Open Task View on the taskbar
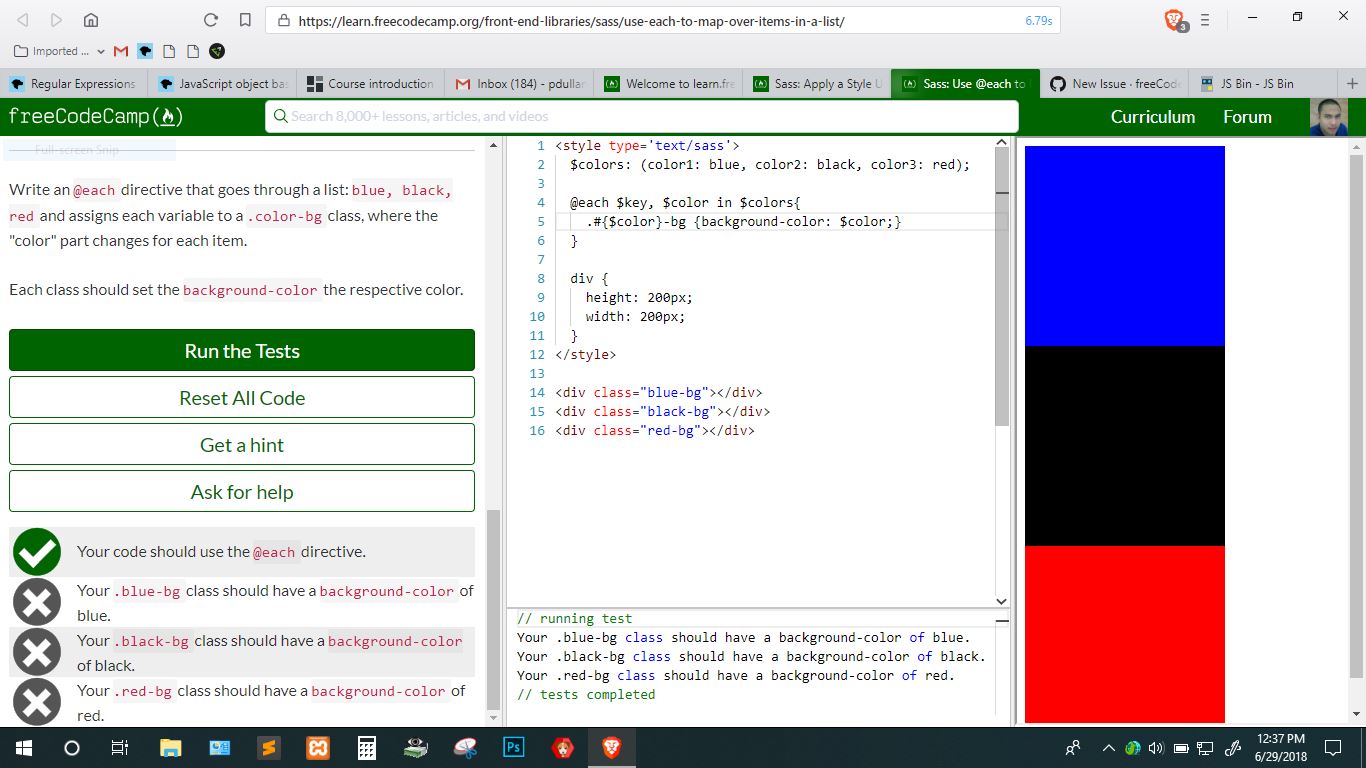 coord(120,747)
